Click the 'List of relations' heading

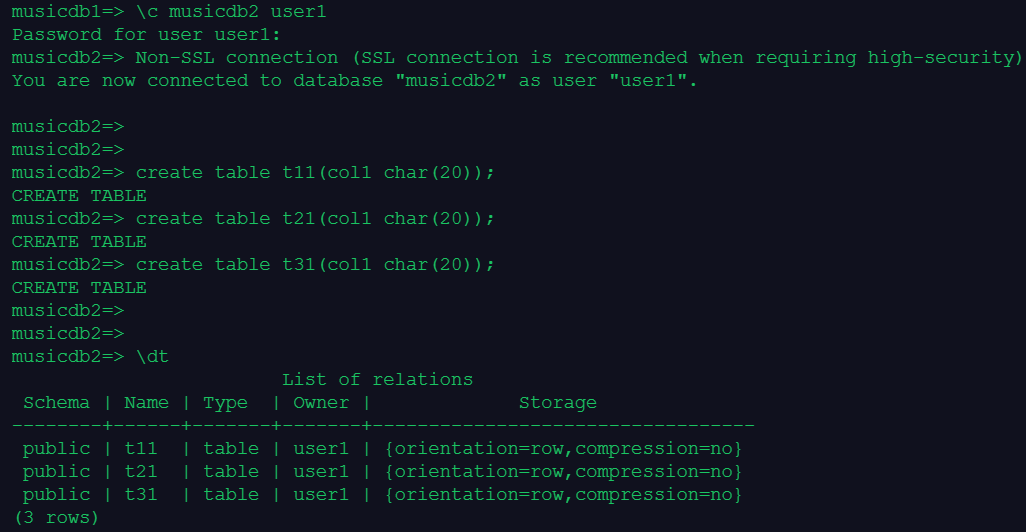click(377, 379)
